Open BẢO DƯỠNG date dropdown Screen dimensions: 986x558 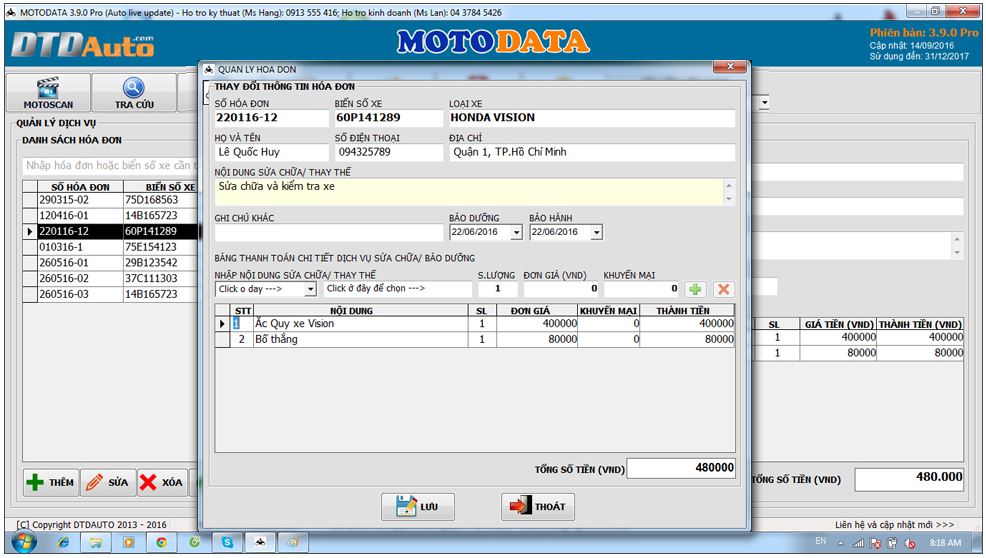pos(516,233)
